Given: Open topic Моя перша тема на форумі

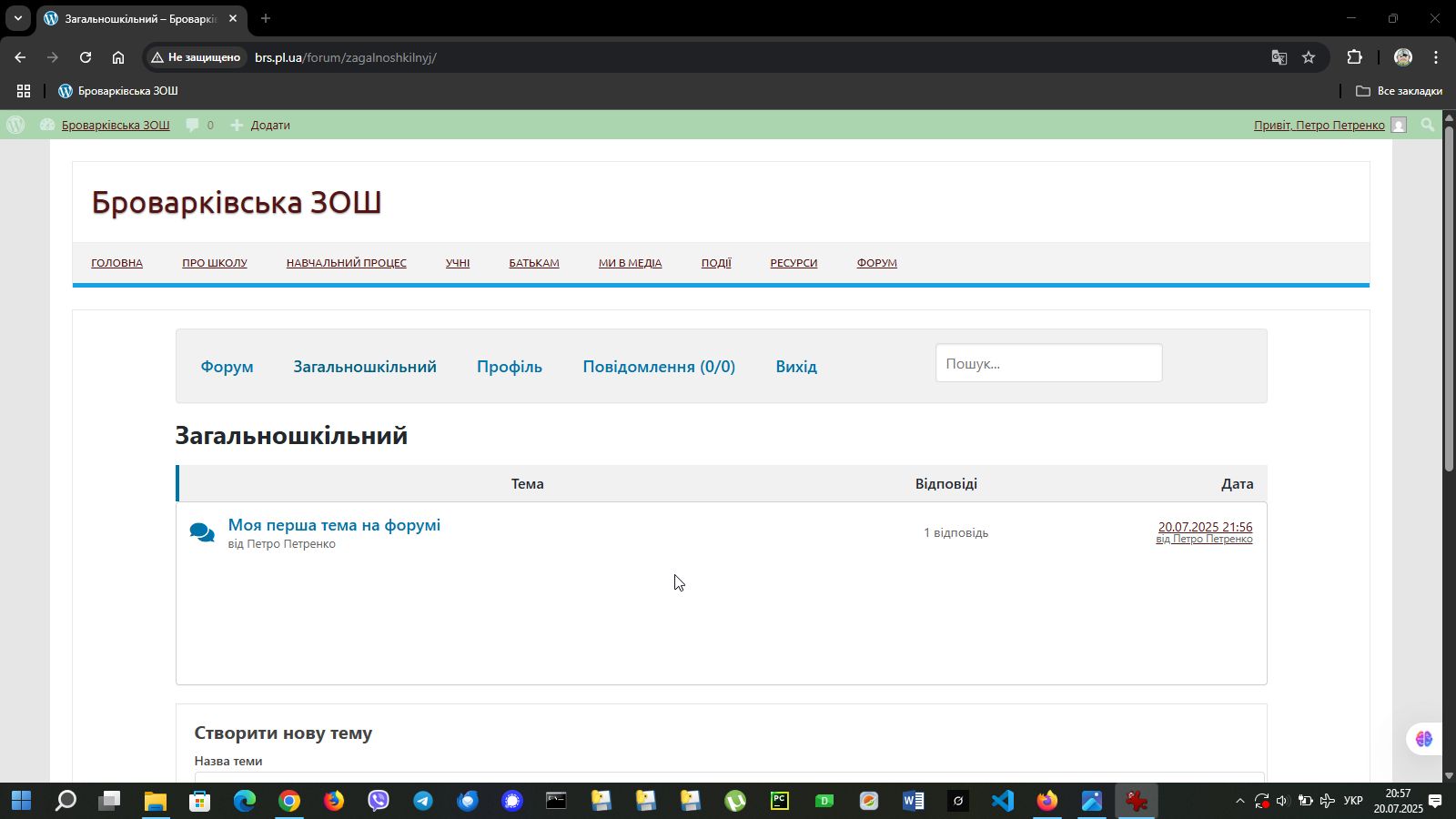Looking at the screenshot, I should (334, 525).
